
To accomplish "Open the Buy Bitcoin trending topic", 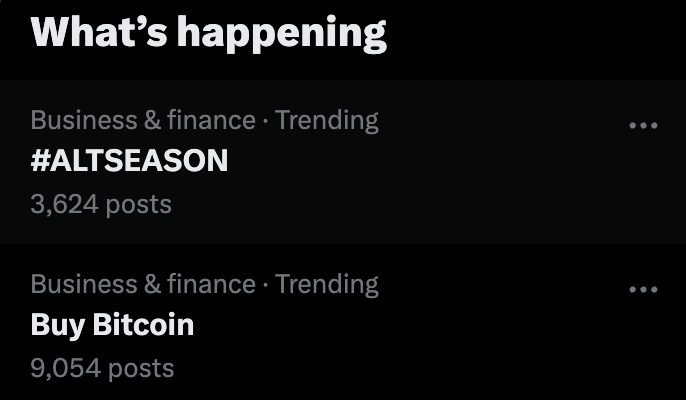I will tap(112, 325).
